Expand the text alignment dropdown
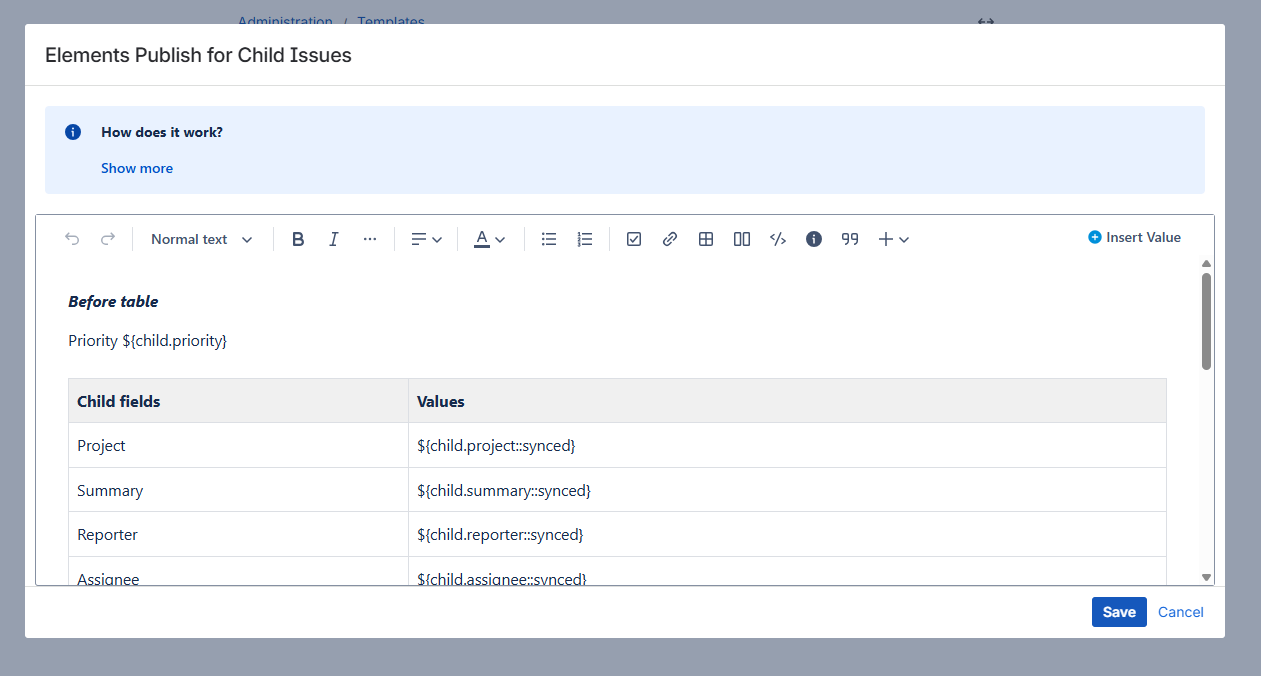This screenshot has height=676, width=1261. point(426,239)
